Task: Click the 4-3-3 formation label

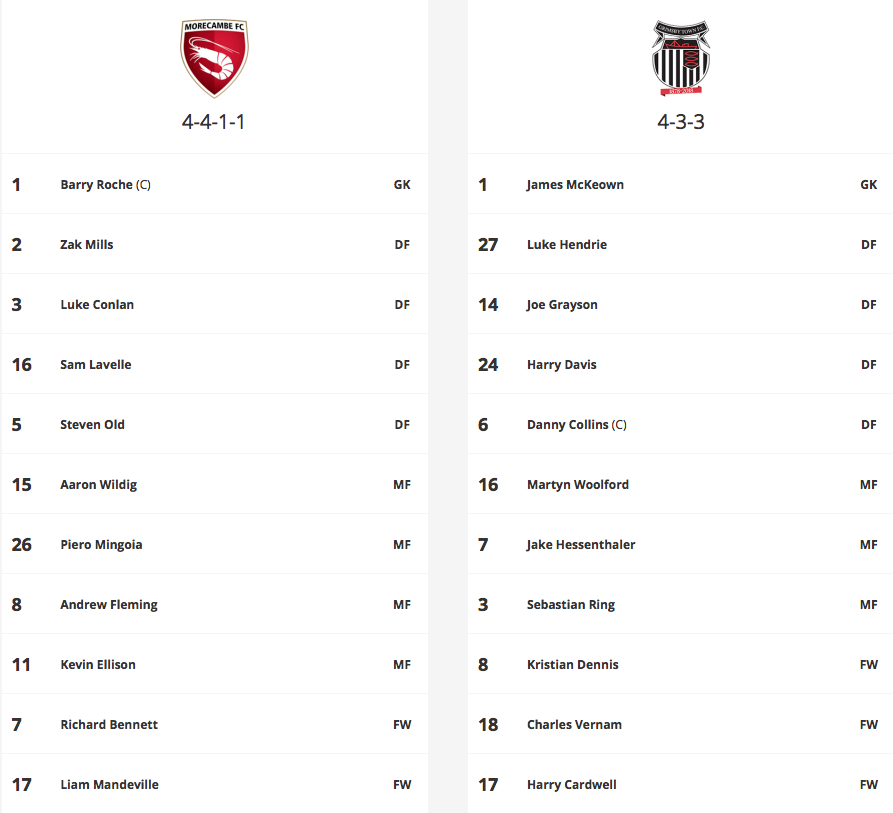Action: coord(681,122)
